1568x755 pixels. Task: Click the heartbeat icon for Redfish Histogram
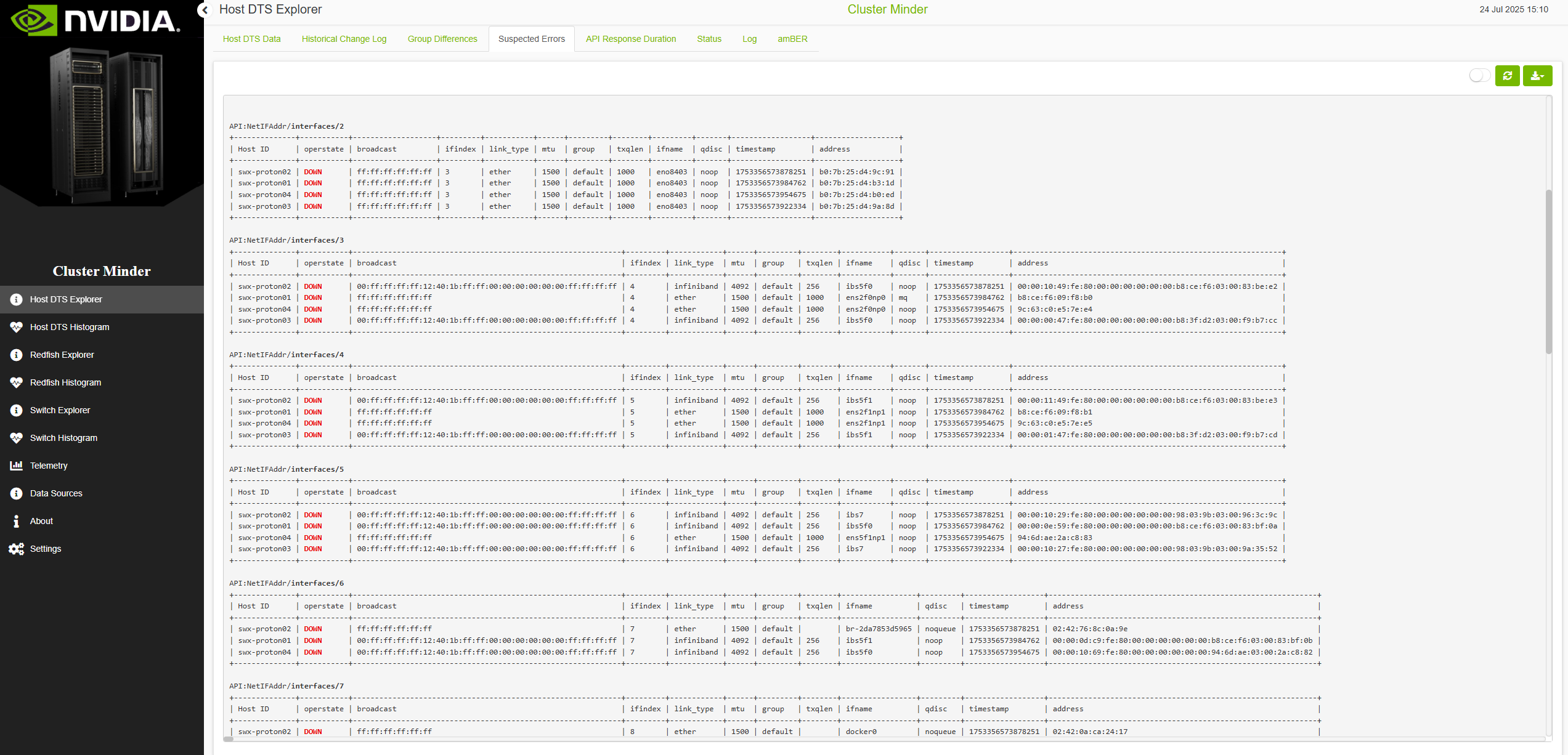[x=16, y=383]
